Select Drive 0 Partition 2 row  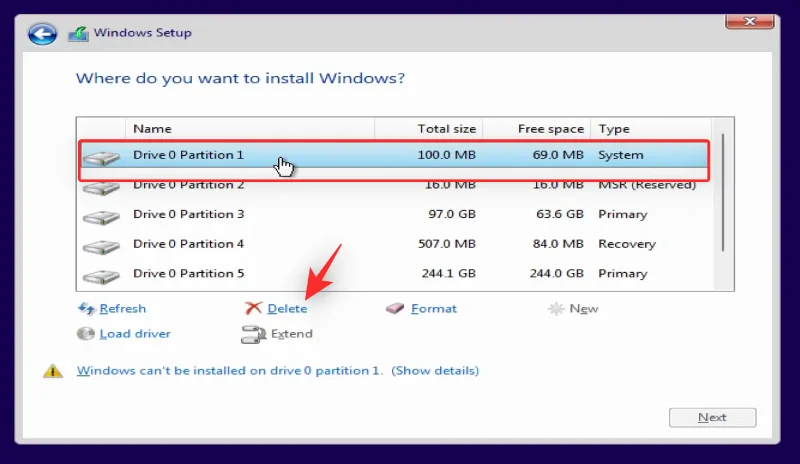click(x=393, y=185)
